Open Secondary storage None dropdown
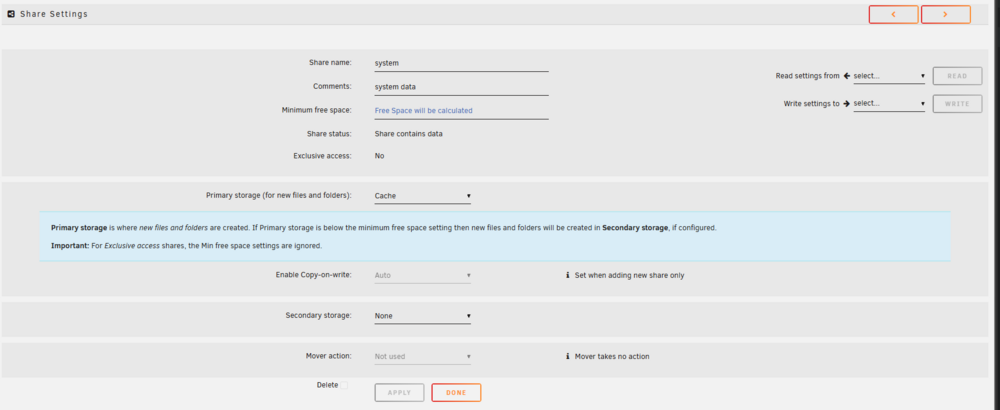The width and height of the screenshot is (1000, 410). (422, 316)
